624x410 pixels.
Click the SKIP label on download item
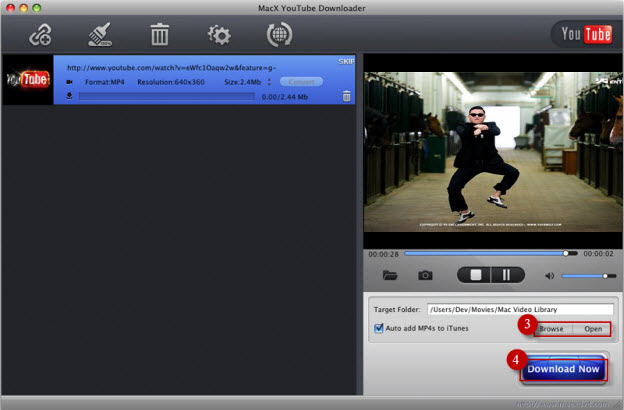pos(346,61)
